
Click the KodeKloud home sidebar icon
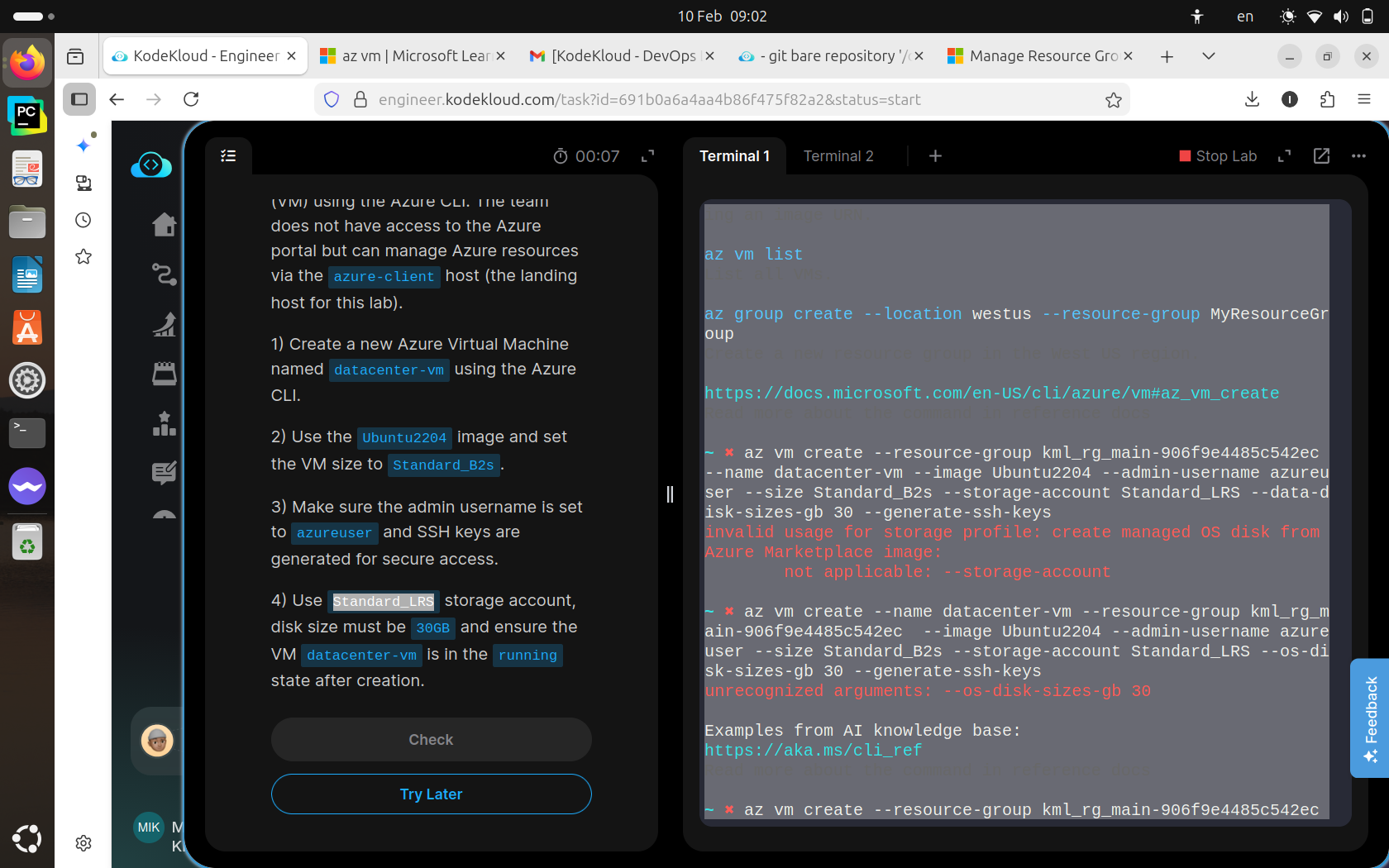(x=164, y=224)
